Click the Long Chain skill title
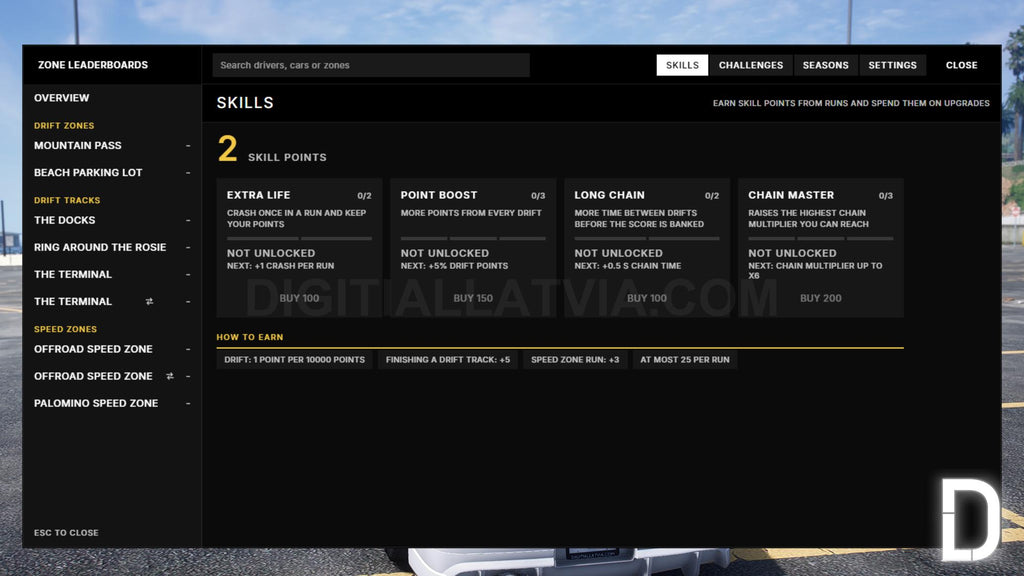 pyautogui.click(x=609, y=195)
